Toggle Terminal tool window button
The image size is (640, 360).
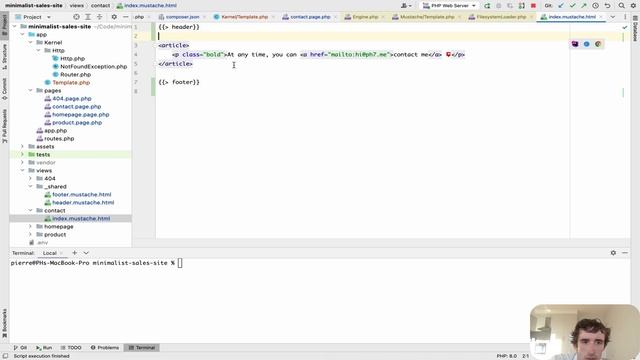[142, 348]
